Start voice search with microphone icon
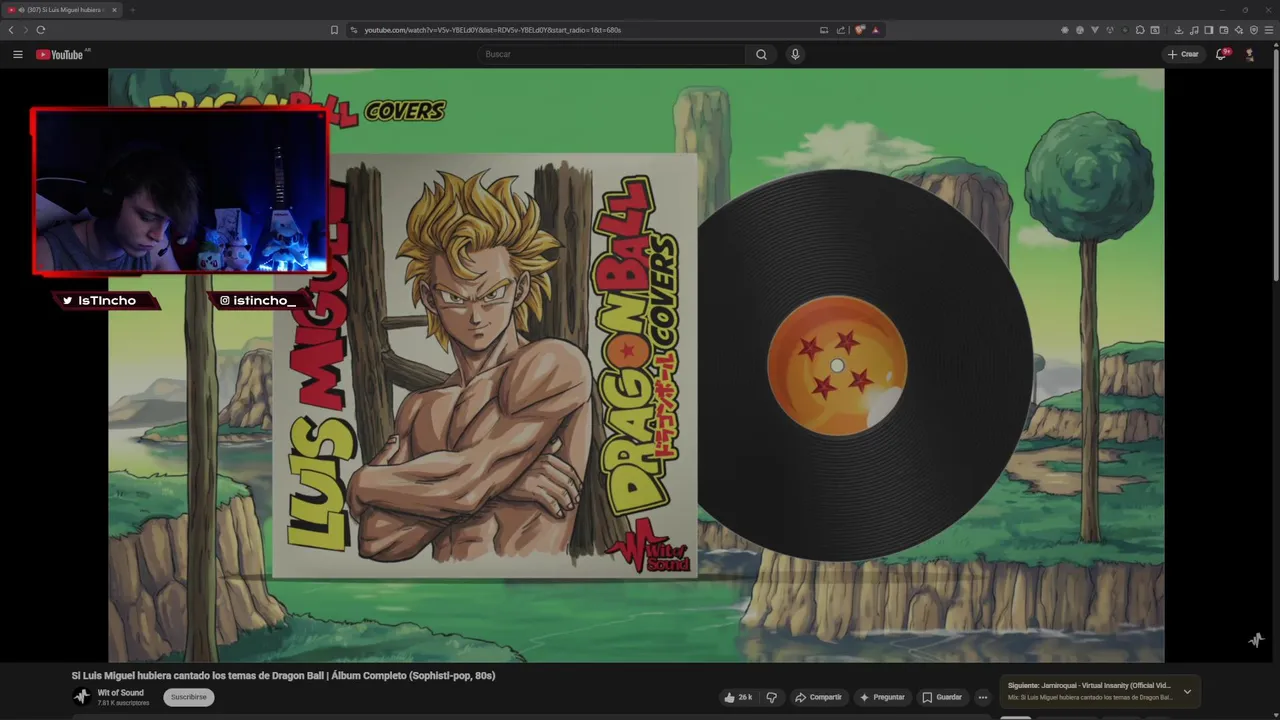Image resolution: width=1280 pixels, height=720 pixels. coord(795,54)
